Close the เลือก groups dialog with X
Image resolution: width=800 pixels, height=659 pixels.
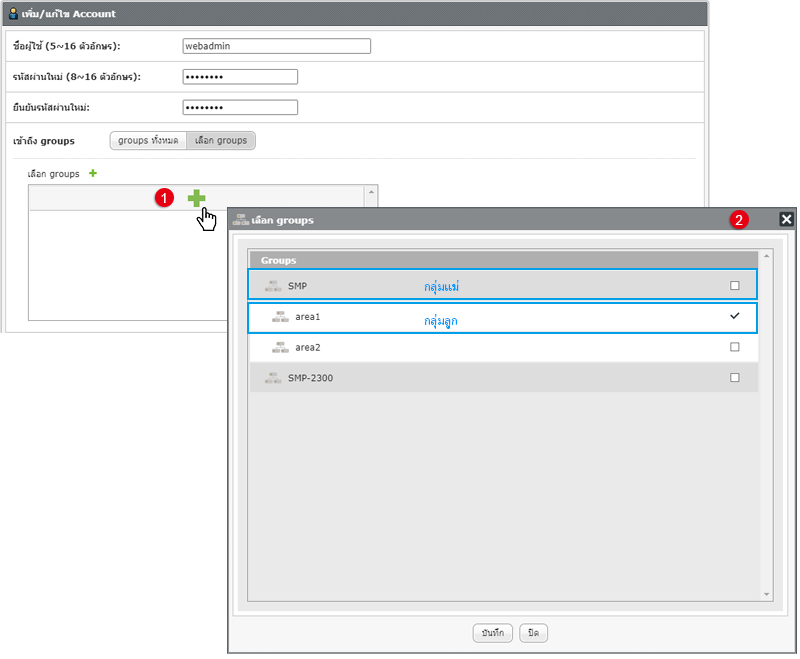786,219
